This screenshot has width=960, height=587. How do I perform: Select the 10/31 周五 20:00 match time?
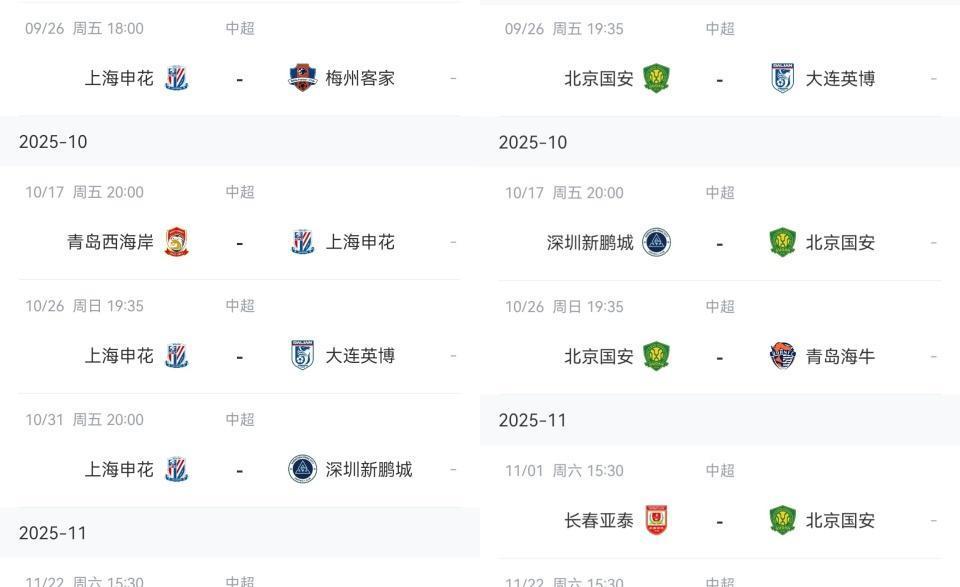click(84, 420)
